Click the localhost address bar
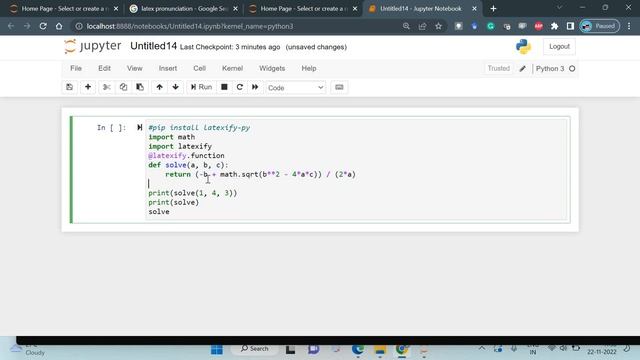 237,26
